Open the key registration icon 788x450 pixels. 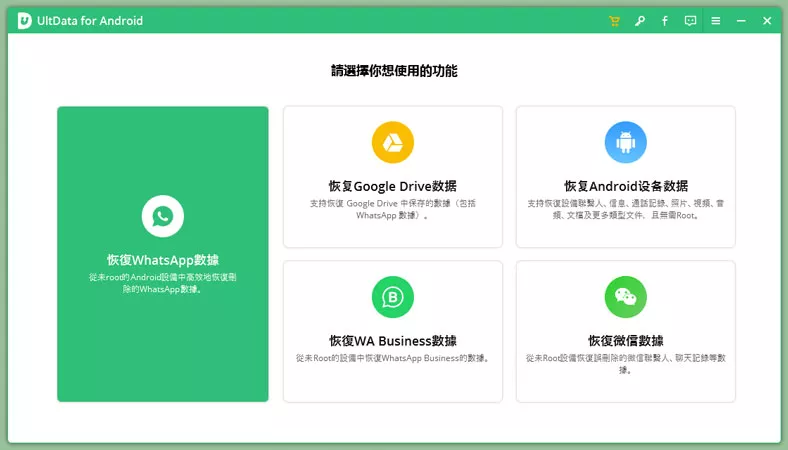[x=640, y=21]
